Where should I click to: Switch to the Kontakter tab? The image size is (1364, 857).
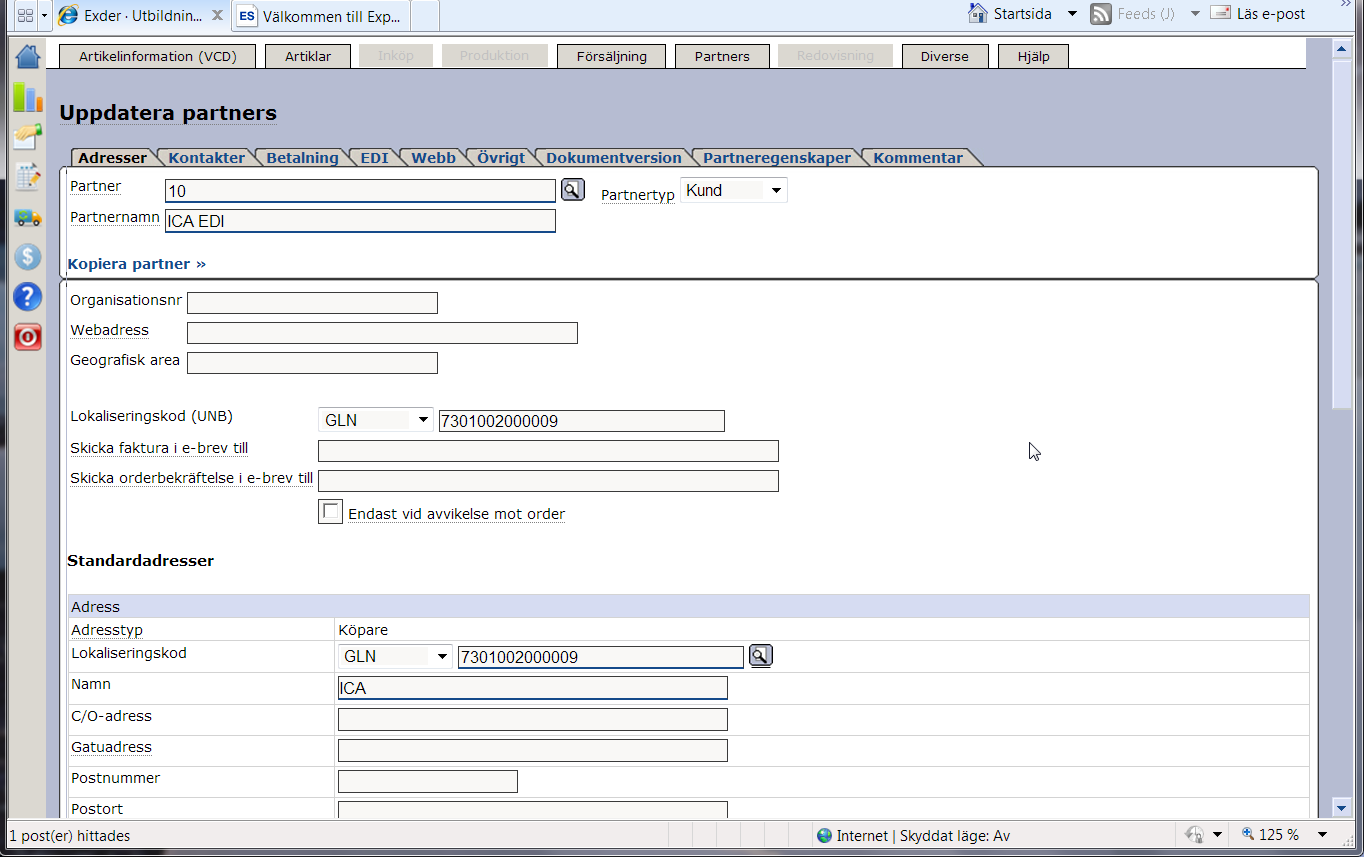click(x=206, y=157)
